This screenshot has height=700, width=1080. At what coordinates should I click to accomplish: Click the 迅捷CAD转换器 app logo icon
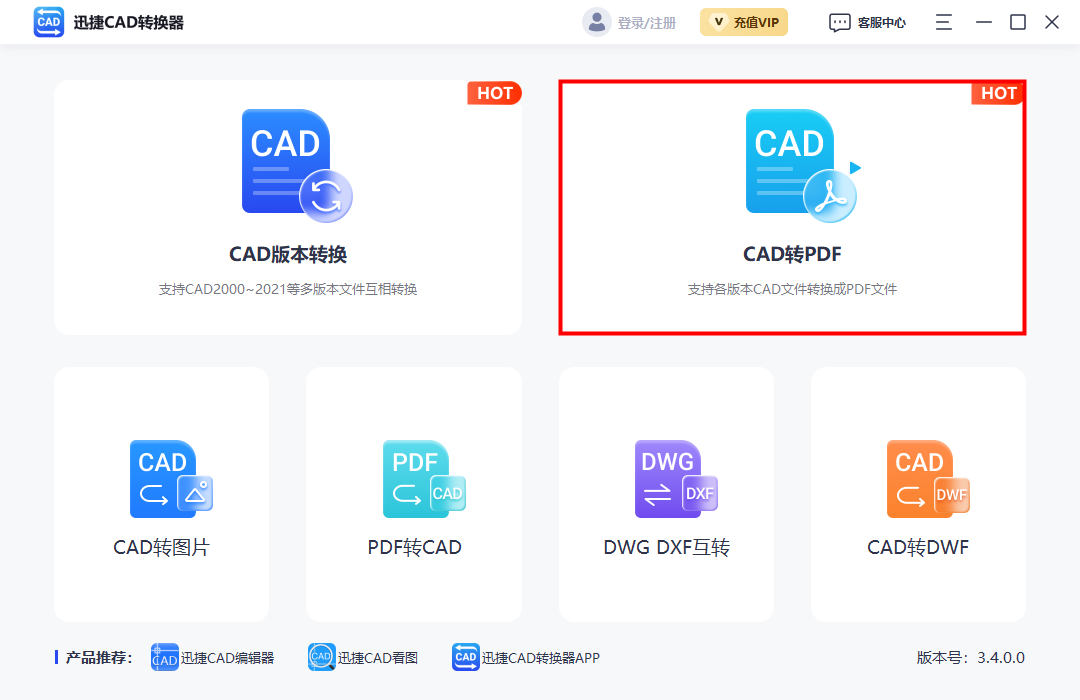[49, 22]
